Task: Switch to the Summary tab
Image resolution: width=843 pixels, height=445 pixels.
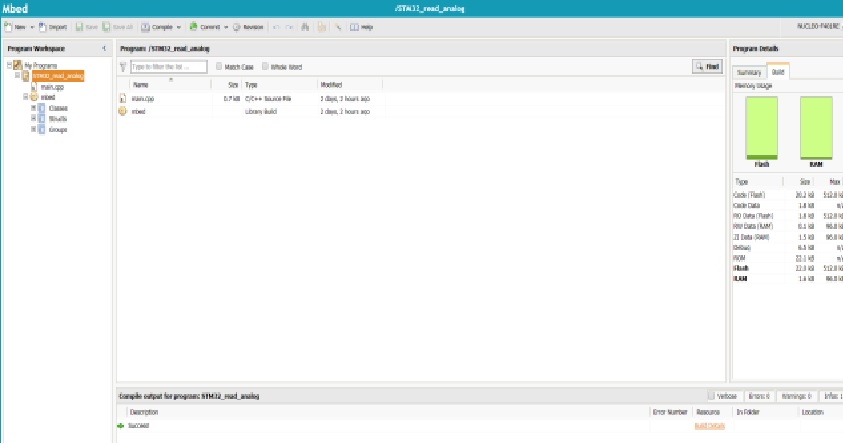Action: 748,73
